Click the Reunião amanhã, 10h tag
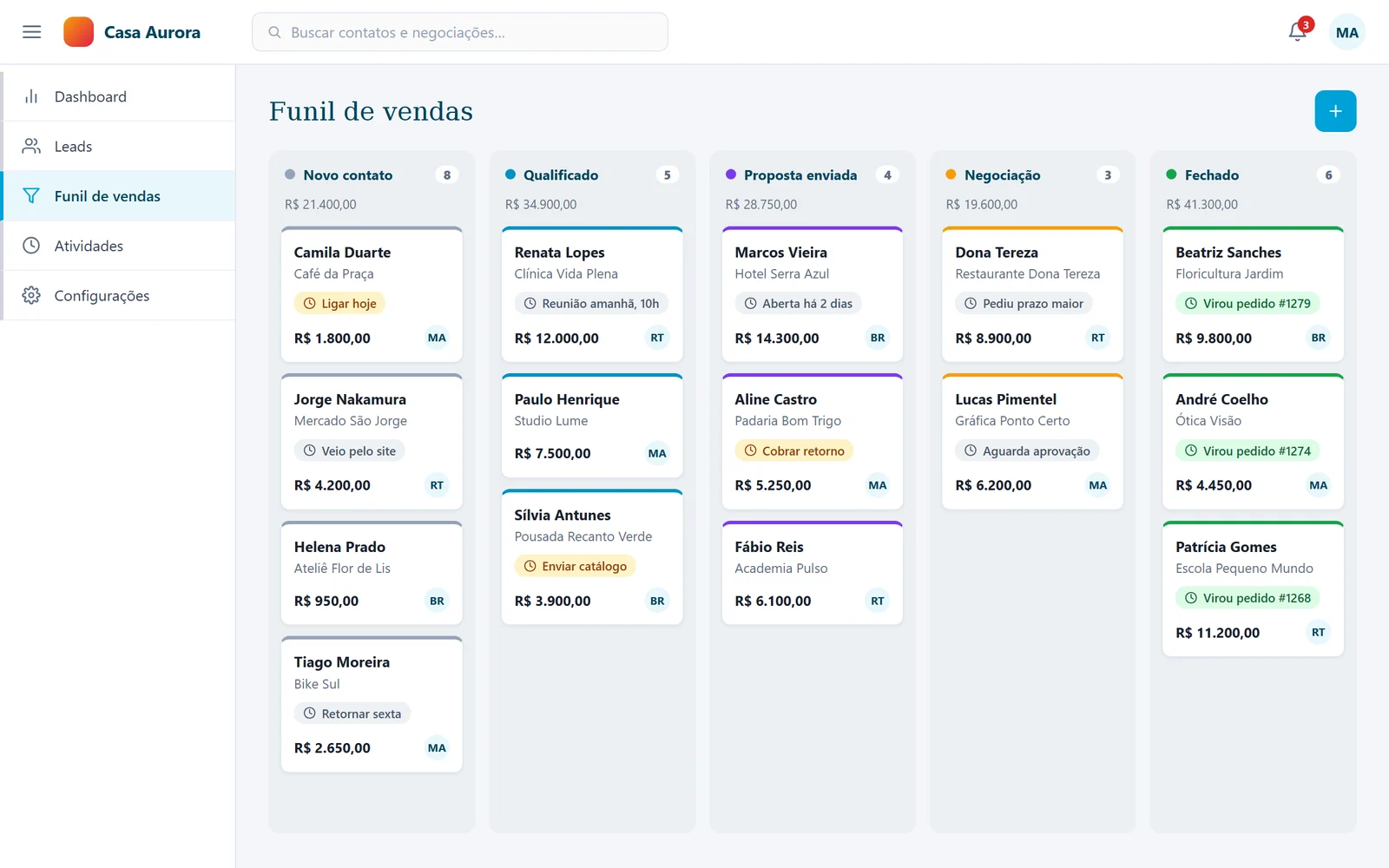The height and width of the screenshot is (868, 1389). pyautogui.click(x=591, y=303)
